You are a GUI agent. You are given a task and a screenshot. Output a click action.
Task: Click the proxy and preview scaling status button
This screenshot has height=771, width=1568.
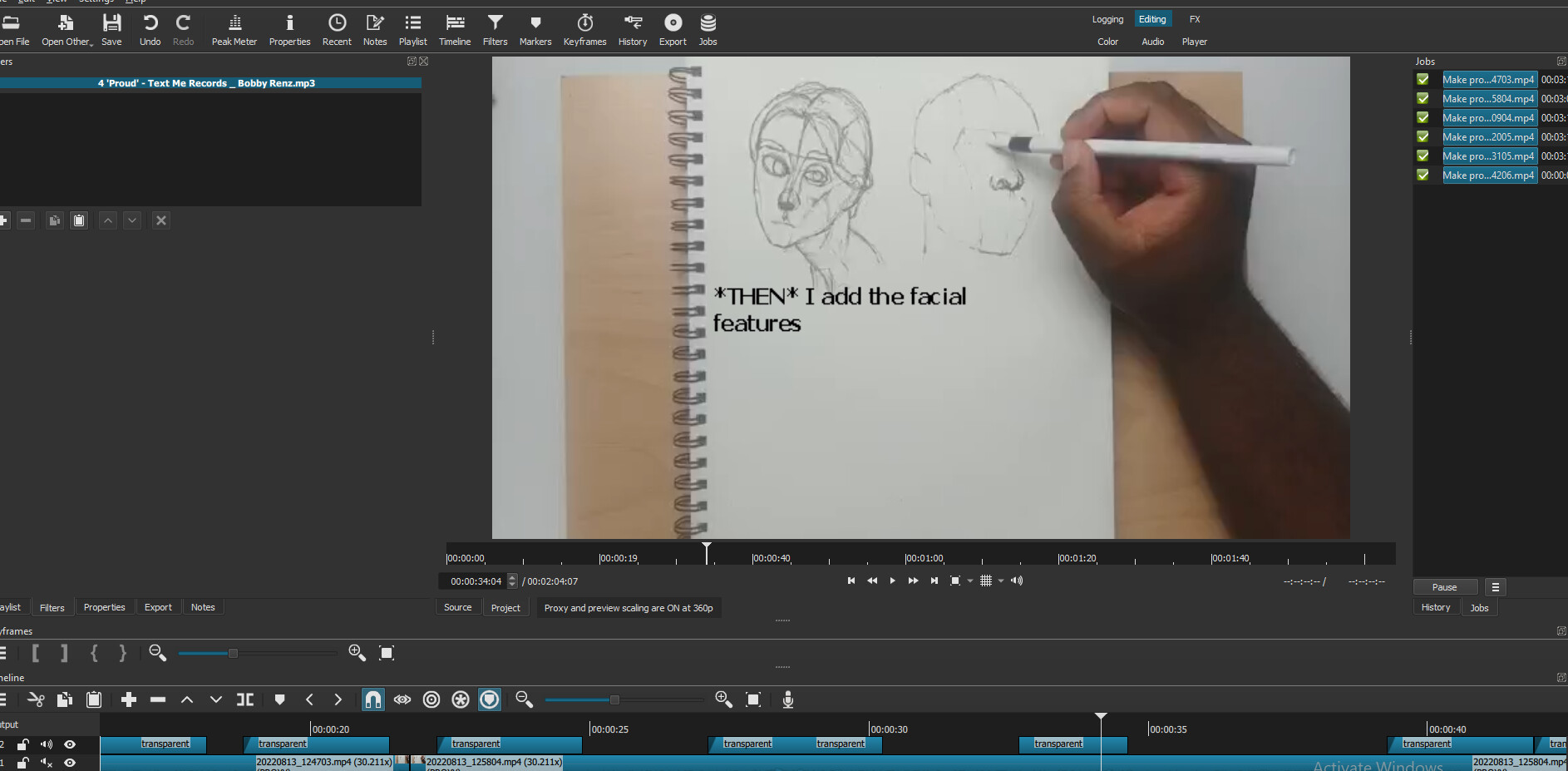[629, 608]
